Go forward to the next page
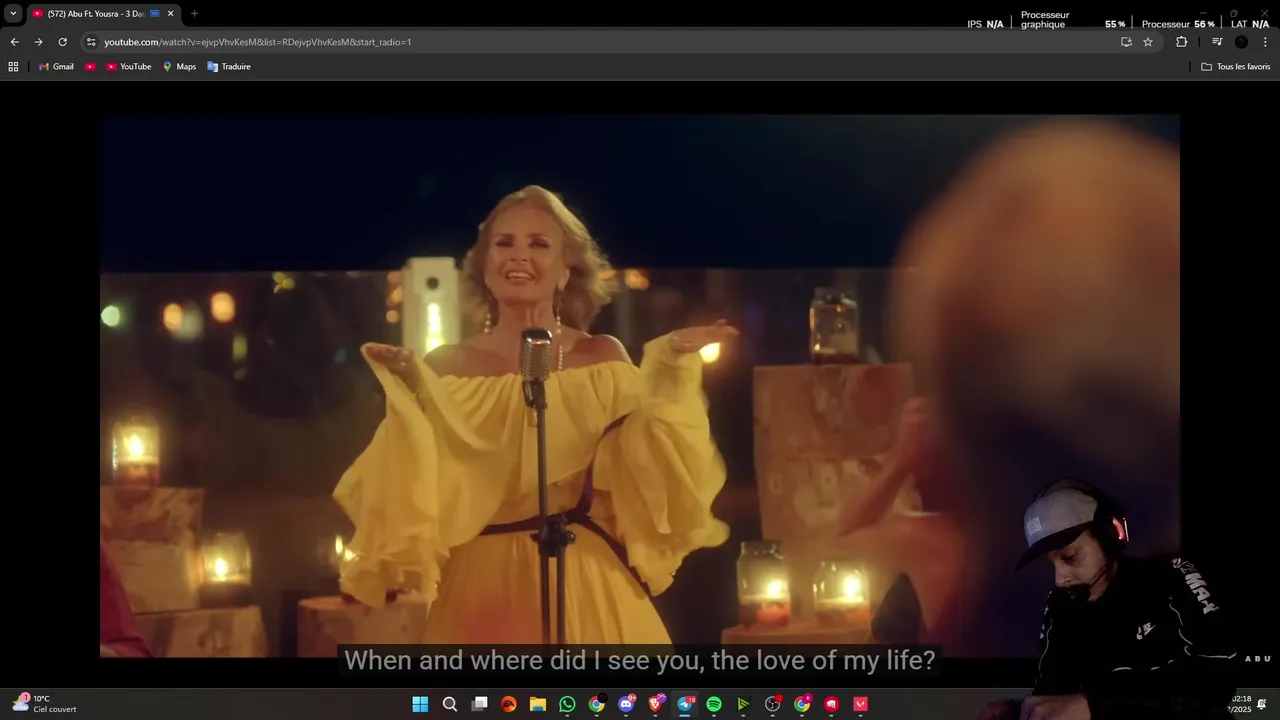The image size is (1280, 720). (x=38, y=42)
